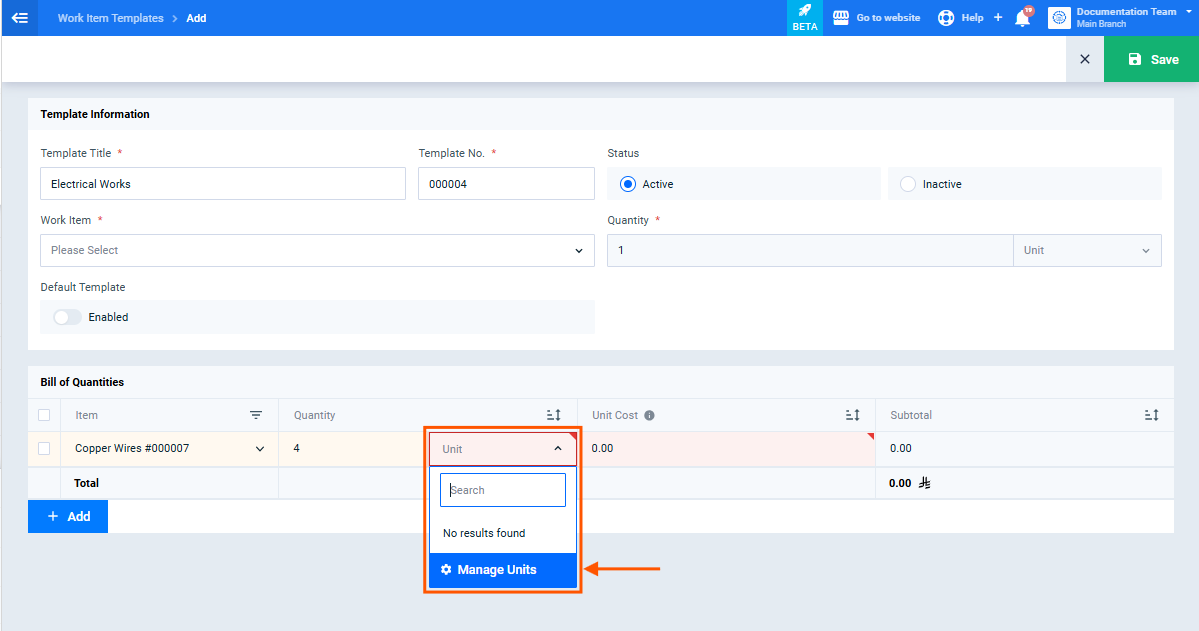Click the back arrow menu icon

(20, 18)
